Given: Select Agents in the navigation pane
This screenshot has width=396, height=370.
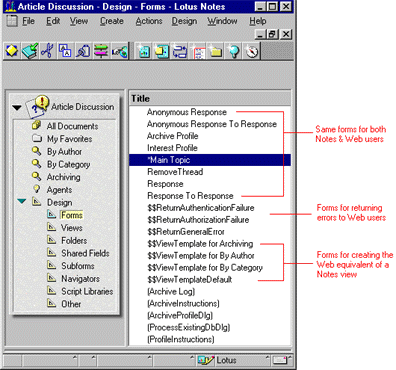Looking at the screenshot, I should [59, 190].
